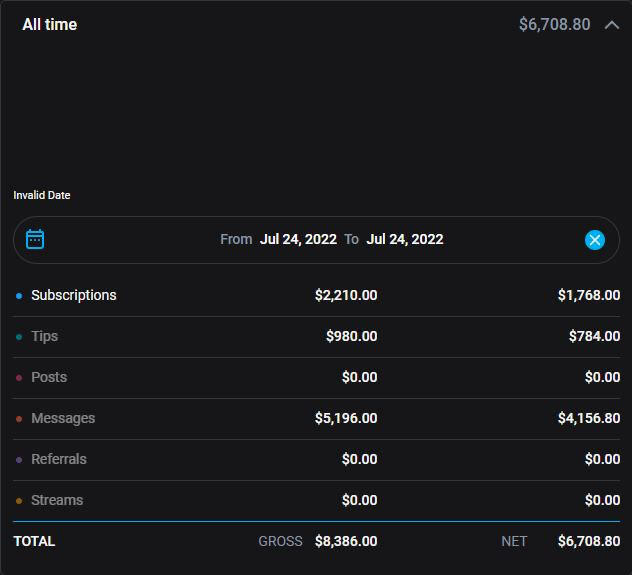Collapse the All time section chevron
This screenshot has width=632, height=575.
pos(612,24)
